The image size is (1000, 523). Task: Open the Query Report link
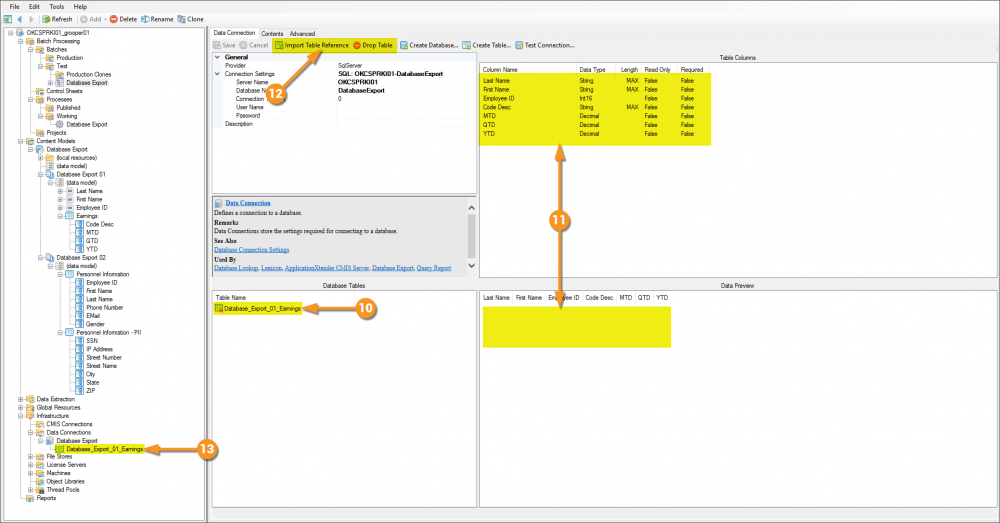click(x=434, y=269)
